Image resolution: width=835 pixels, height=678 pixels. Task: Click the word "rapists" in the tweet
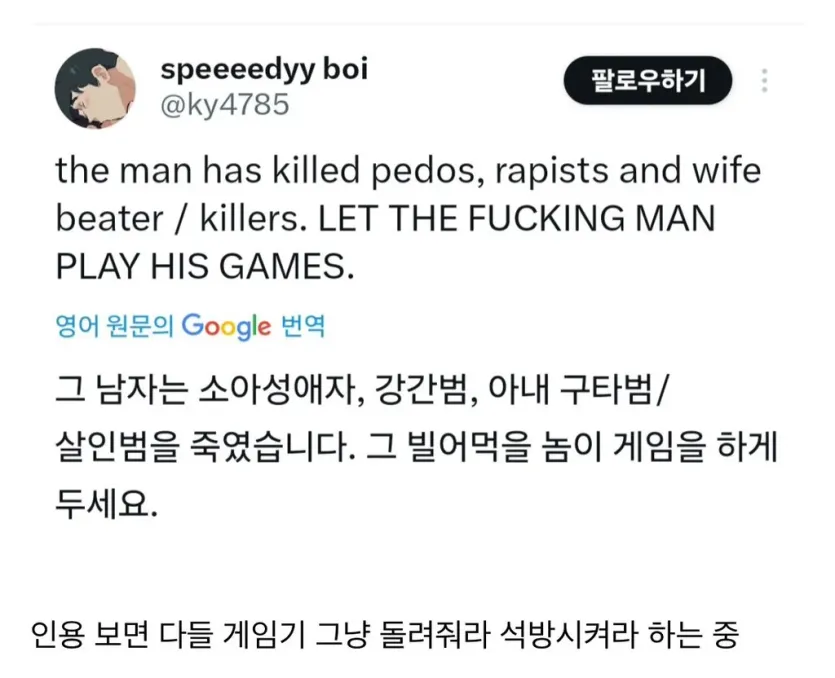click(x=533, y=171)
